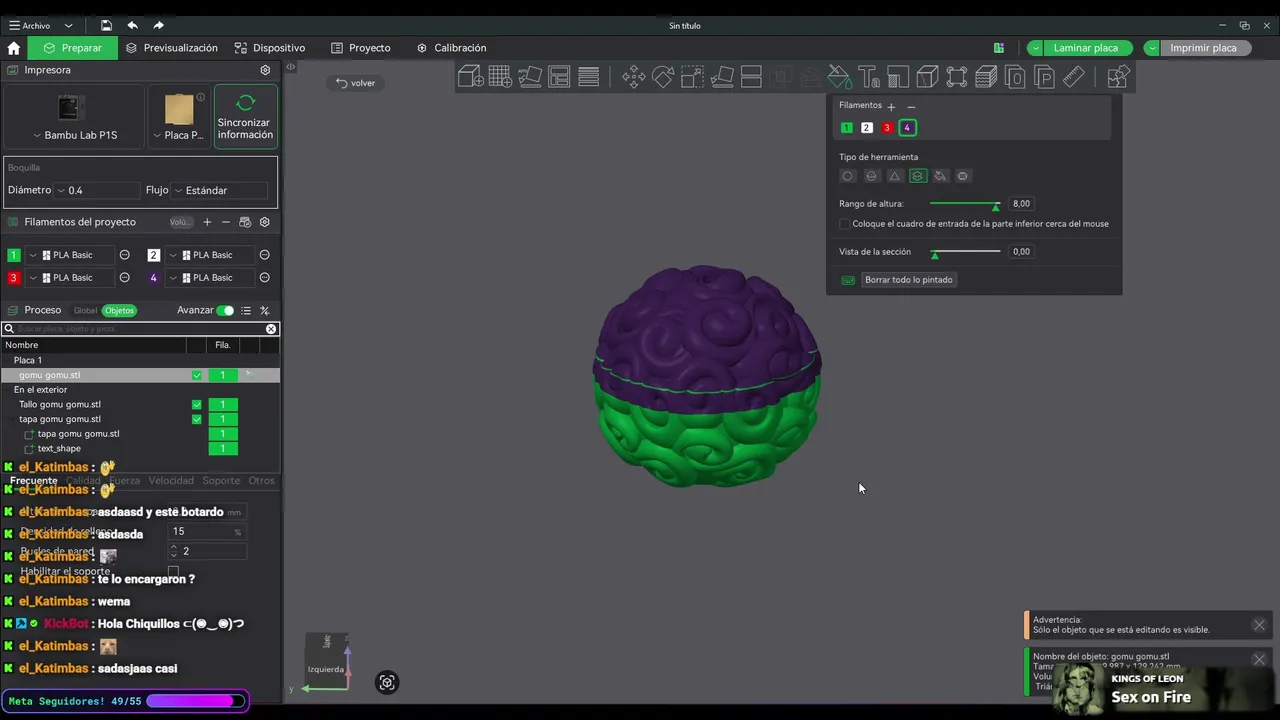
Task: Click the Add object cube icon
Action: (x=471, y=77)
